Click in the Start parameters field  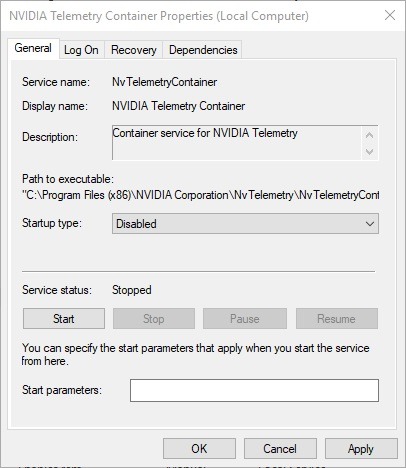coord(254,390)
